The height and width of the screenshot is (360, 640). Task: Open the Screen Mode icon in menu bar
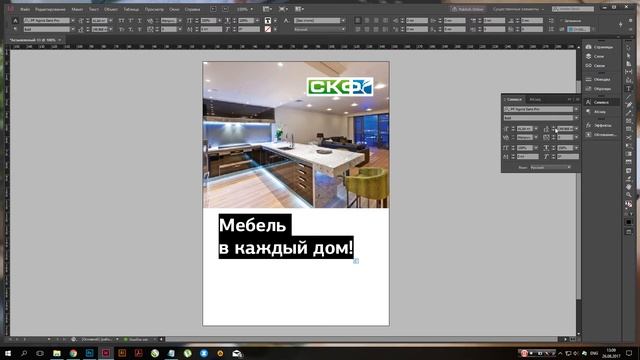pyautogui.click(x=283, y=9)
